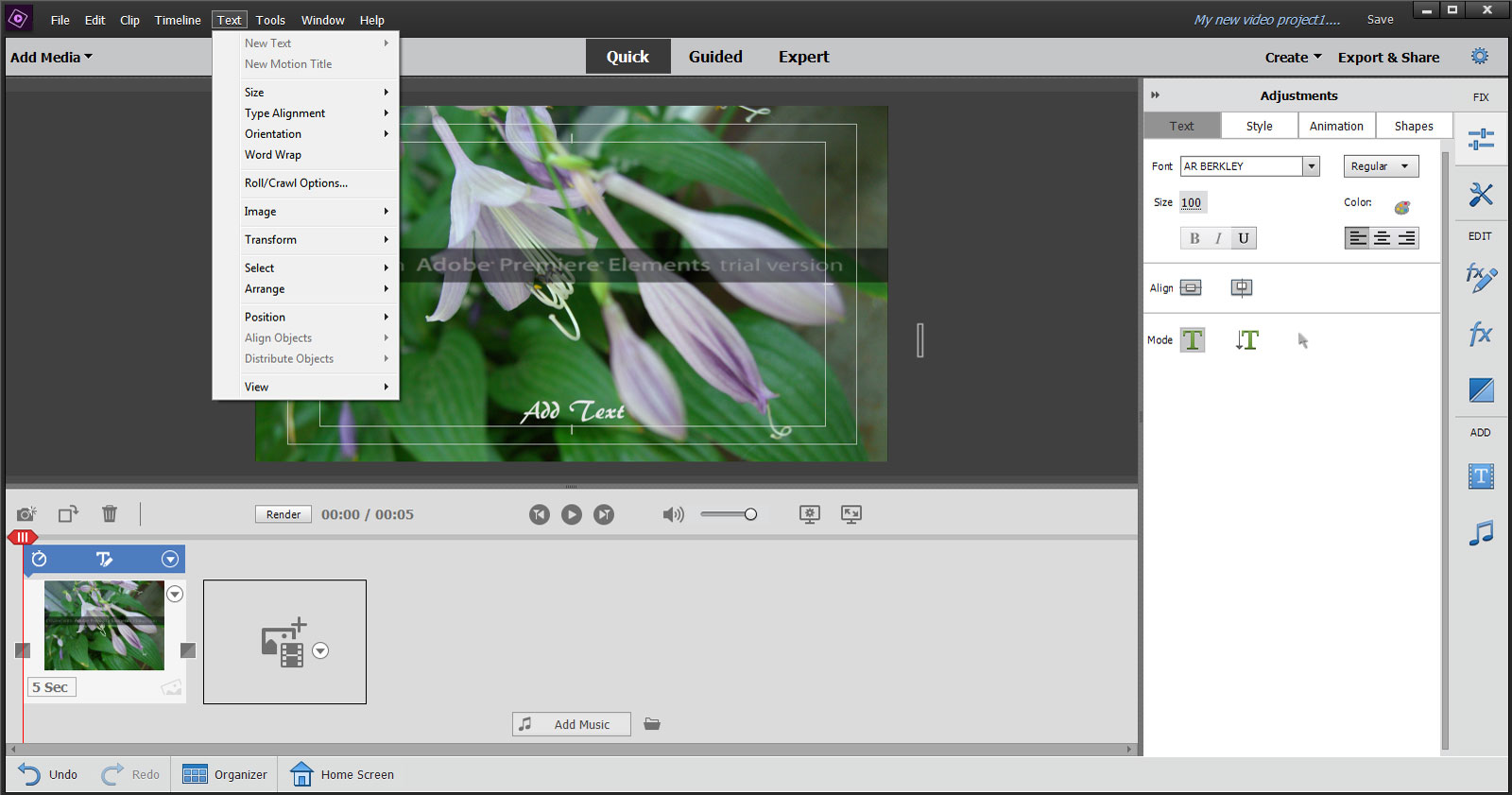Open the color picker palette icon

point(1402,207)
